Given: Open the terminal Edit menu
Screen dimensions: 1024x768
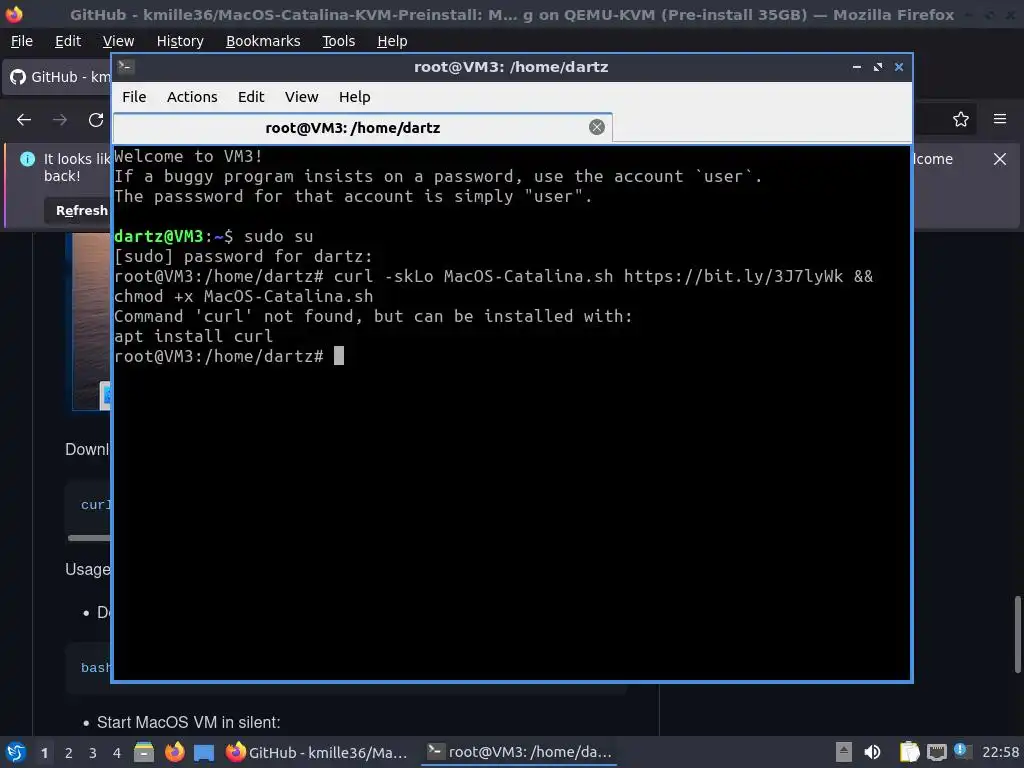Looking at the screenshot, I should (251, 97).
